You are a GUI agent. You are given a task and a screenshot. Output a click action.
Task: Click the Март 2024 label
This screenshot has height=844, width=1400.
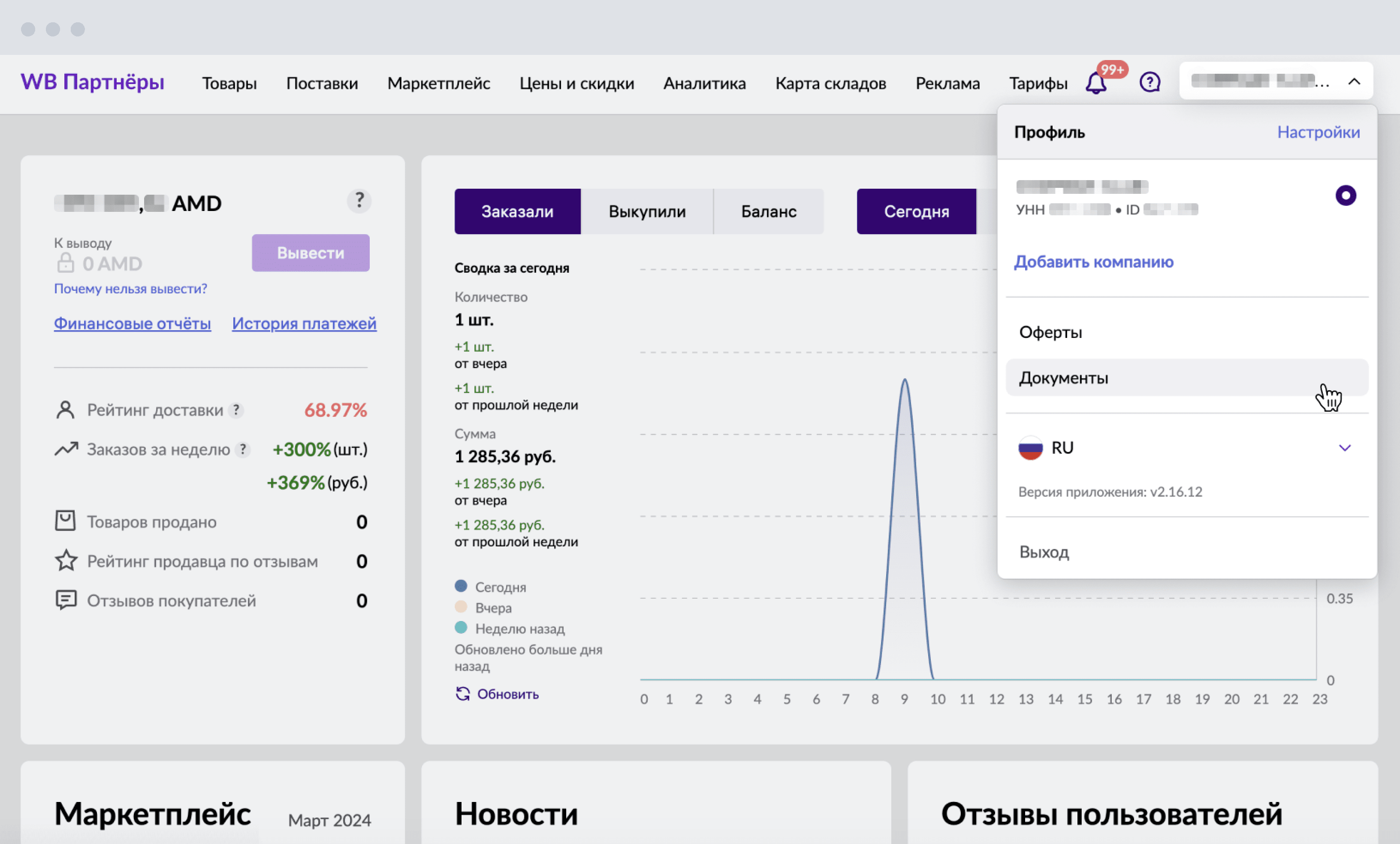[x=329, y=820]
